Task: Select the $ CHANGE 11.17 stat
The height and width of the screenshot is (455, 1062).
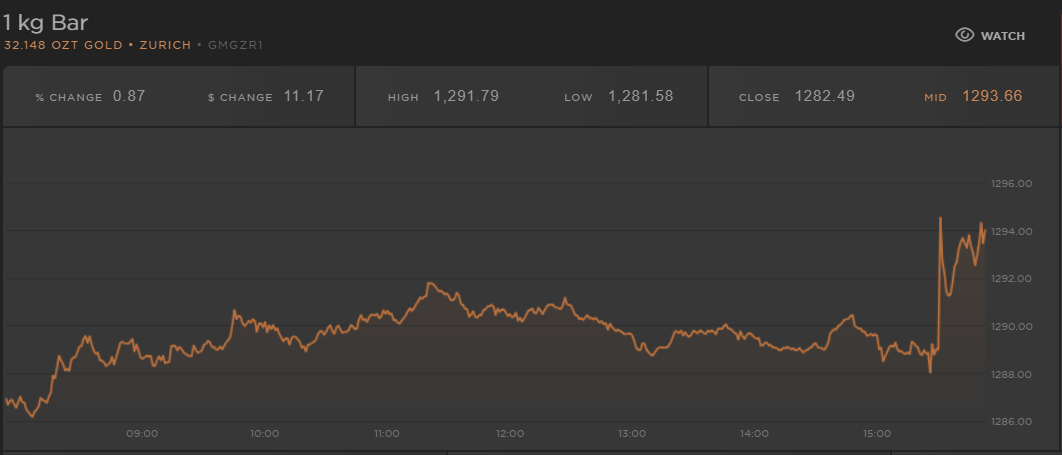Action: pyautogui.click(x=265, y=97)
